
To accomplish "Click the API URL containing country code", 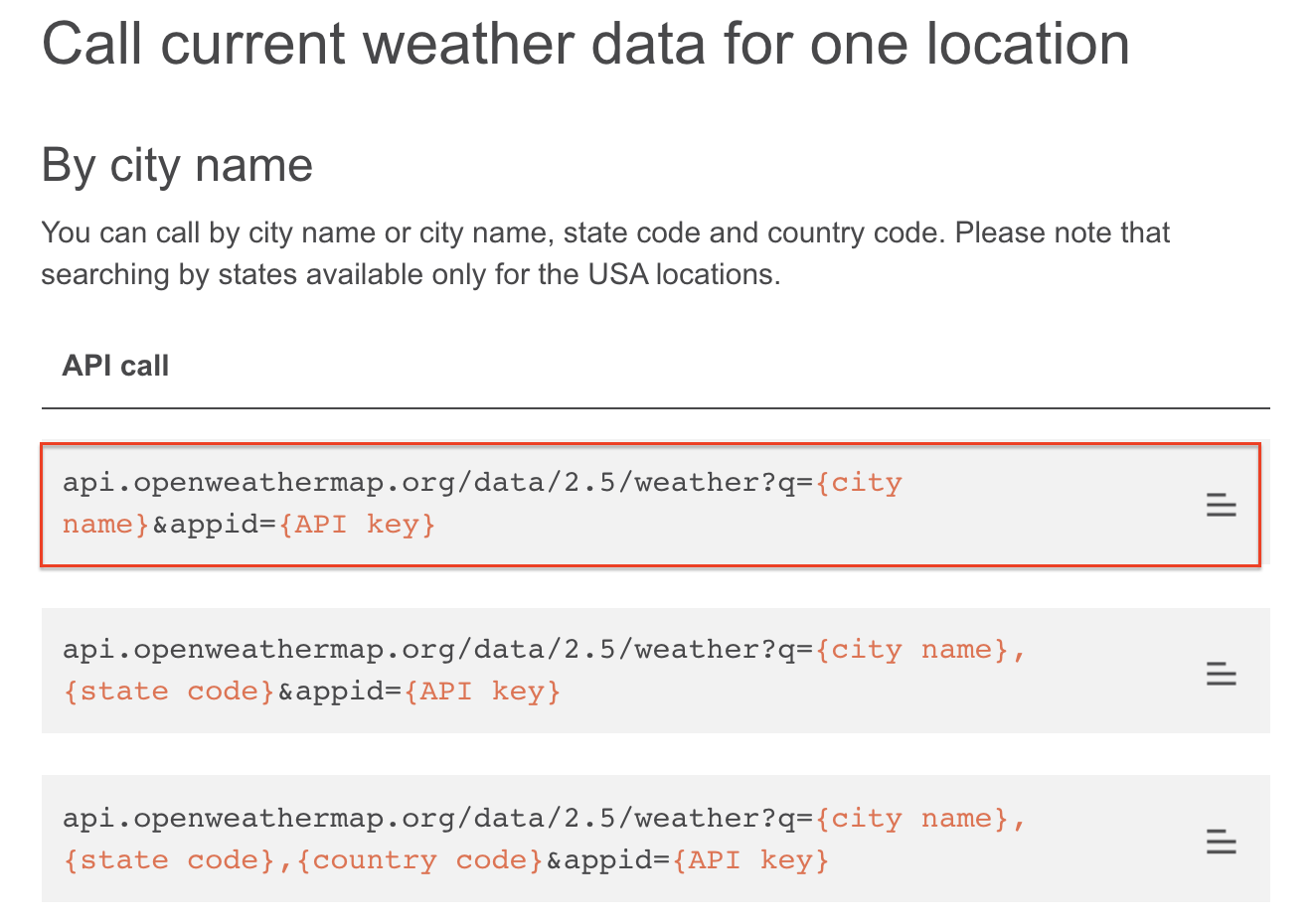I will pyautogui.click(x=545, y=839).
